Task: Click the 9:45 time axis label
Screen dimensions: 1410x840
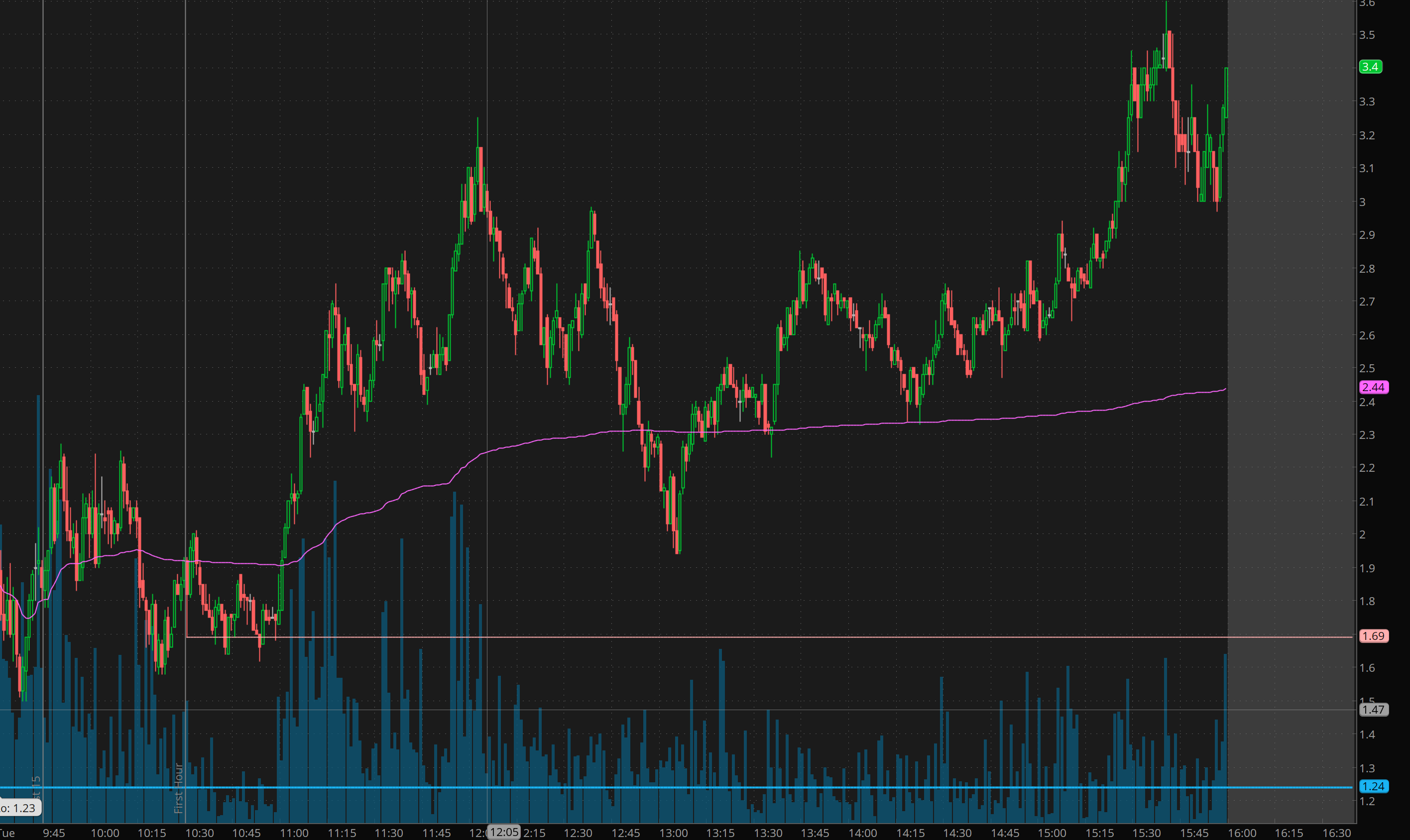Action: click(54, 833)
